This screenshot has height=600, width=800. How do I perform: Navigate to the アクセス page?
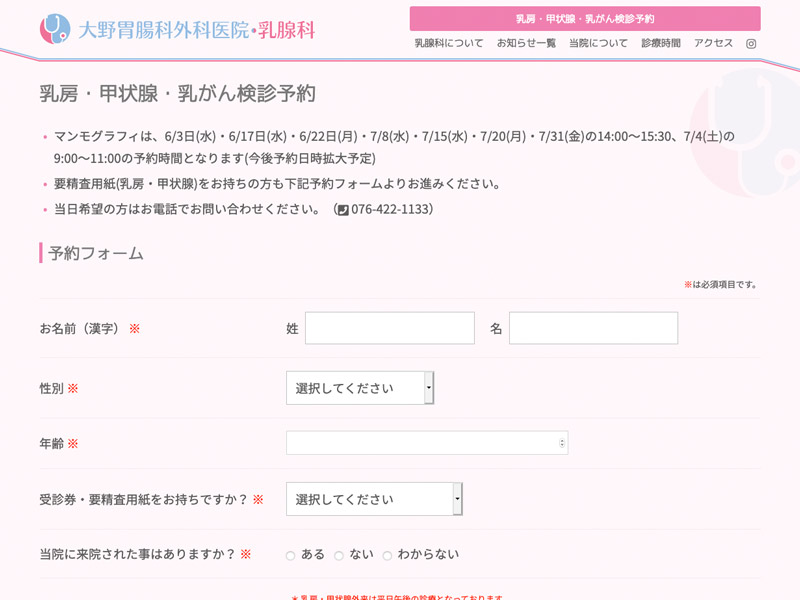(713, 44)
